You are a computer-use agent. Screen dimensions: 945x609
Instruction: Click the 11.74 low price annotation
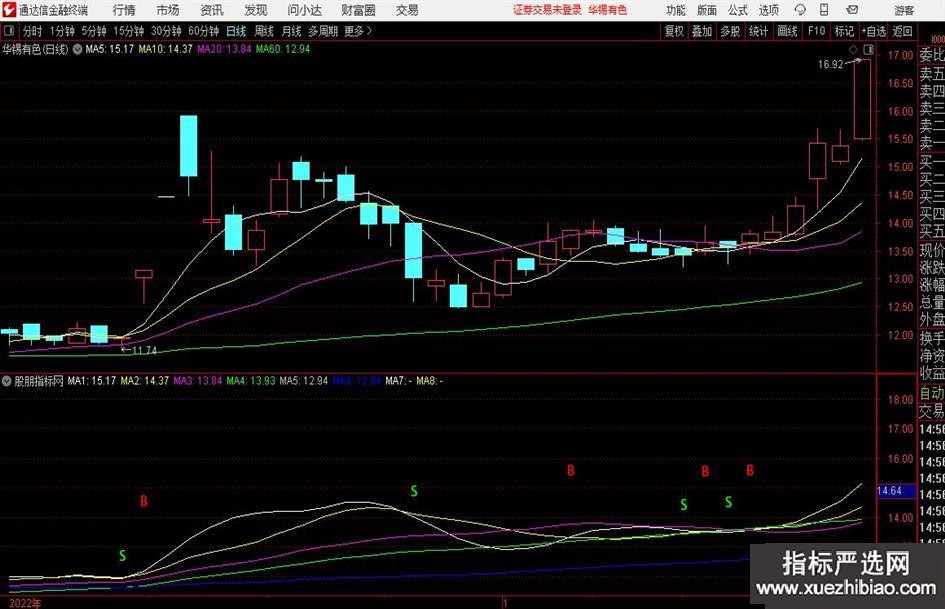pos(144,351)
